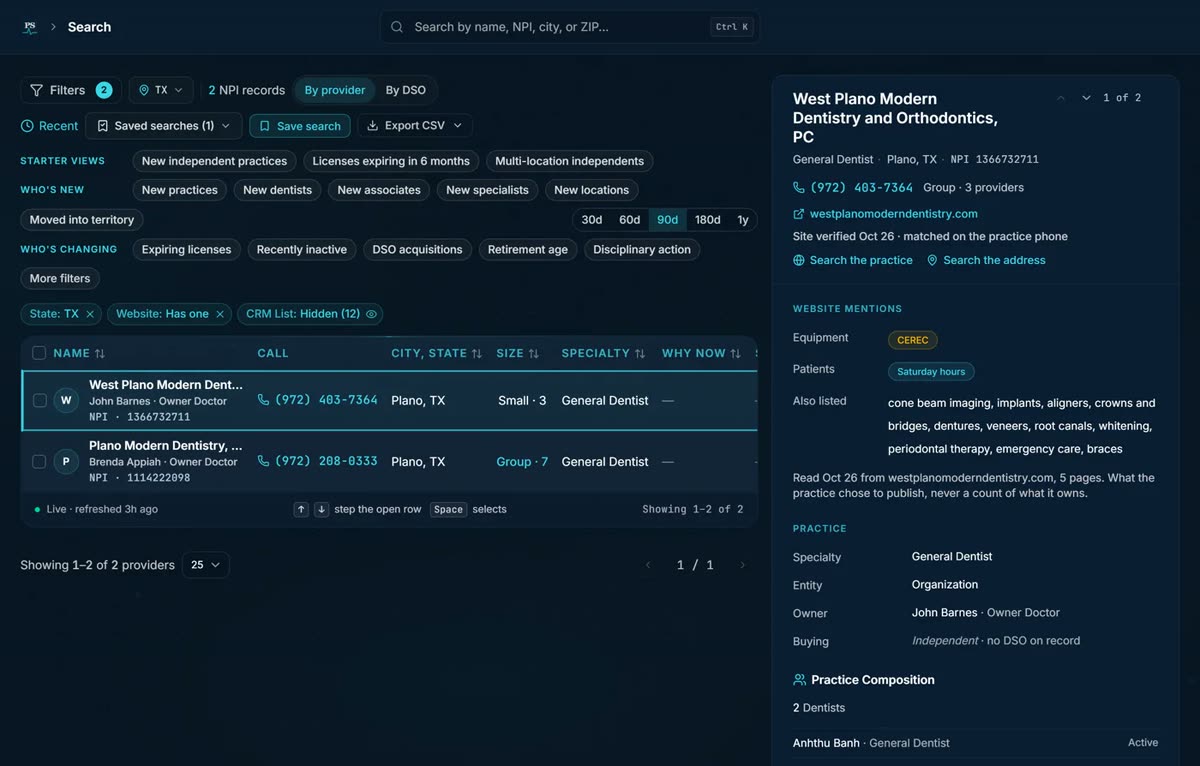Image resolution: width=1200 pixels, height=766 pixels.
Task: Open Recent searches
Action: click(x=49, y=126)
